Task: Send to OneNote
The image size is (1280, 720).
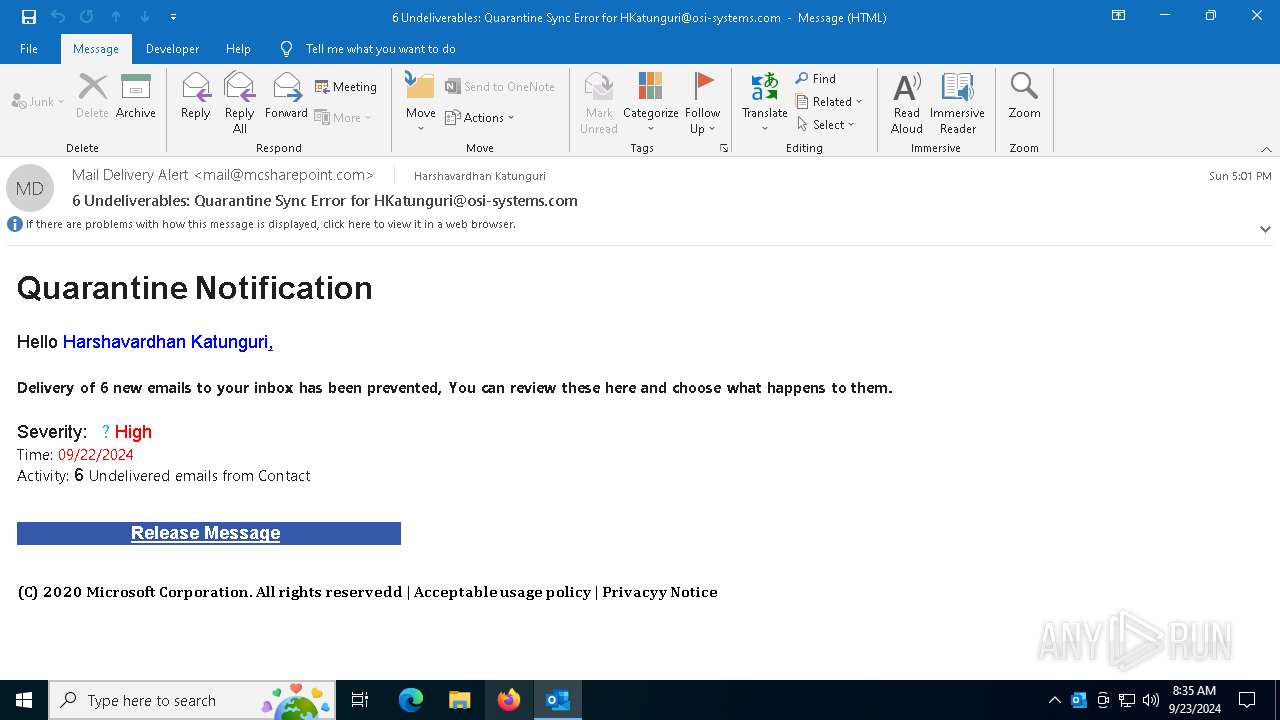Action: click(499, 87)
